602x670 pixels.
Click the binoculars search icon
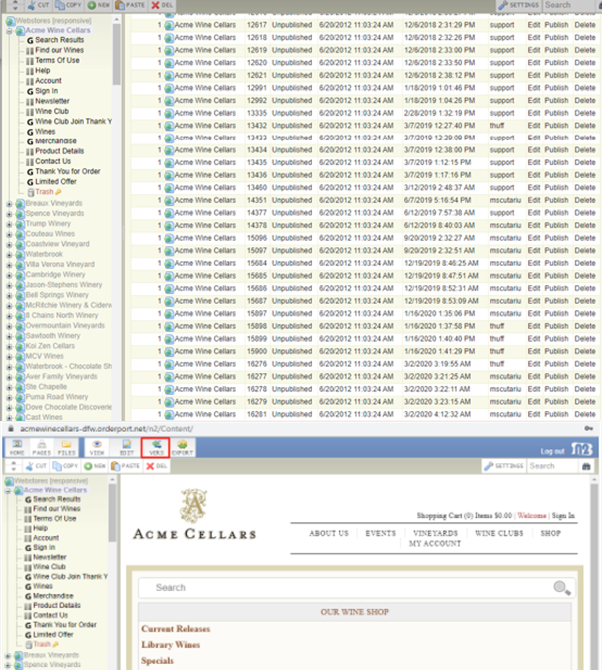(x=586, y=466)
